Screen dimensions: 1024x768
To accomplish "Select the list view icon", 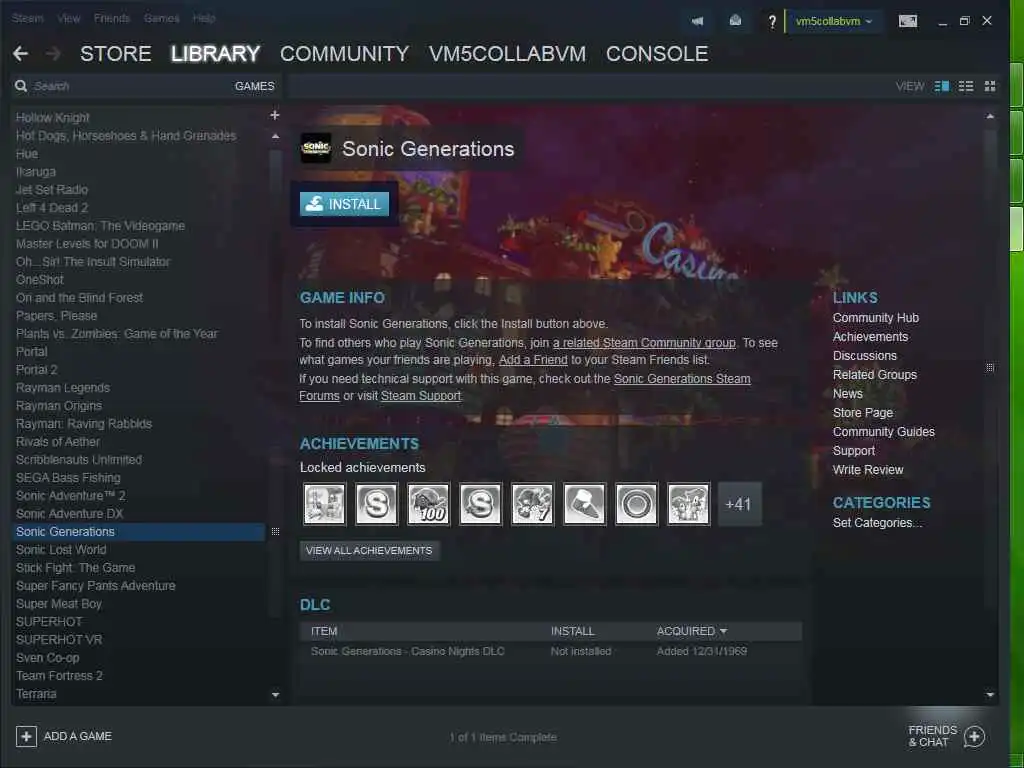I will [x=966, y=86].
